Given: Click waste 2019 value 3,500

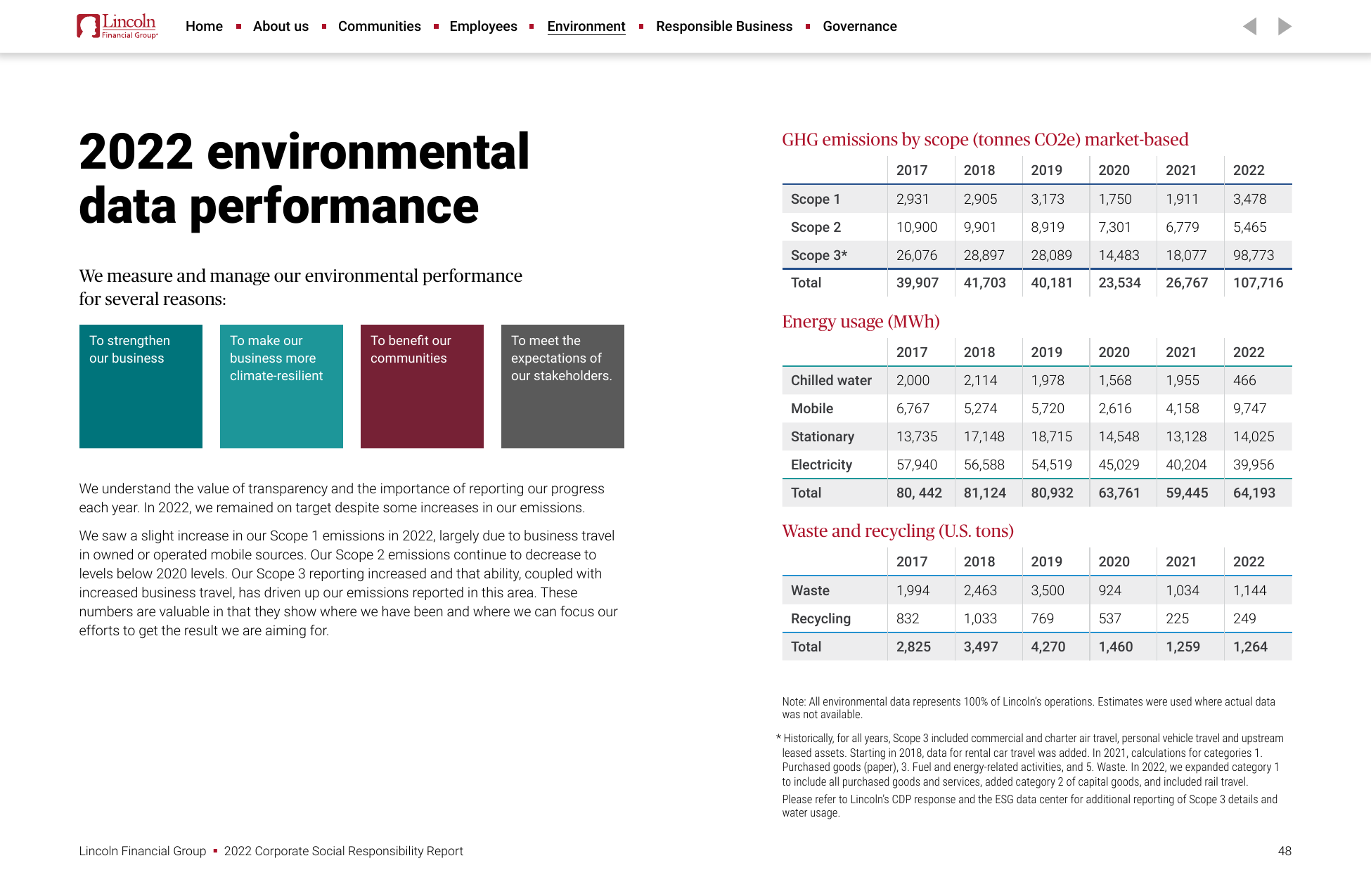Looking at the screenshot, I should point(1048,590).
